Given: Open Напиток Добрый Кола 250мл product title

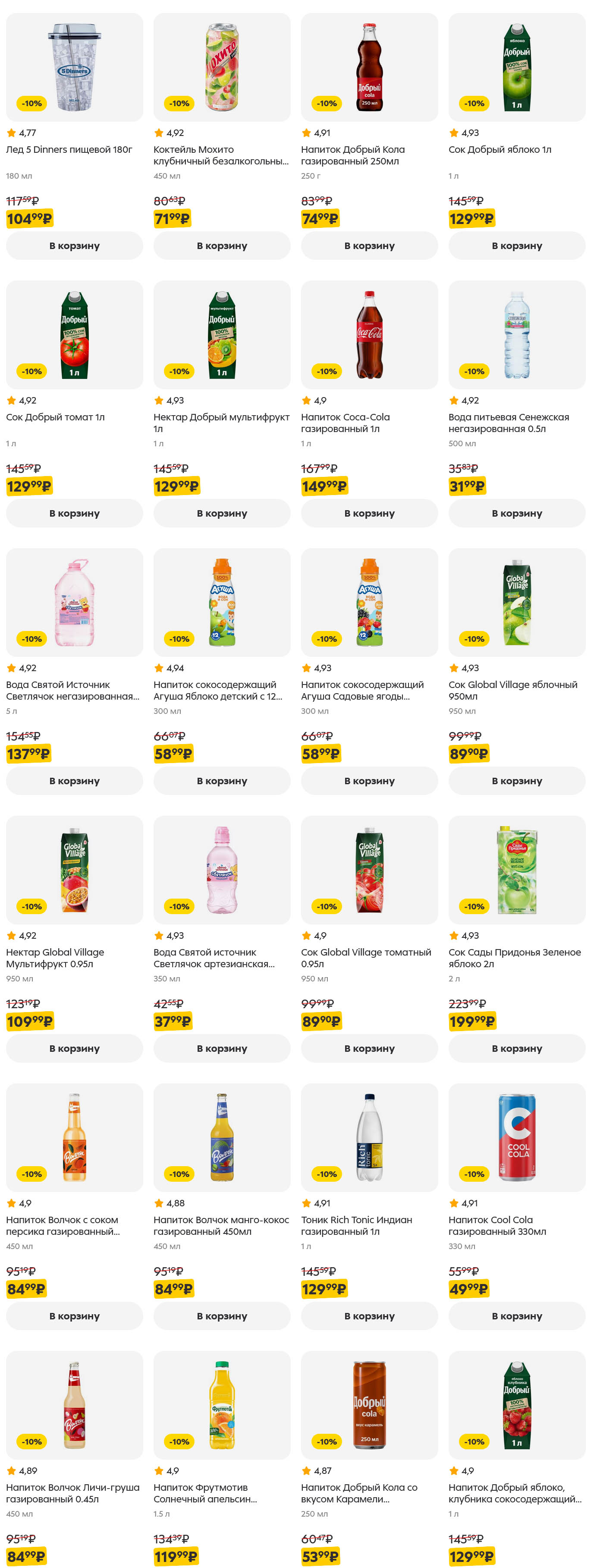Looking at the screenshot, I should click(352, 155).
